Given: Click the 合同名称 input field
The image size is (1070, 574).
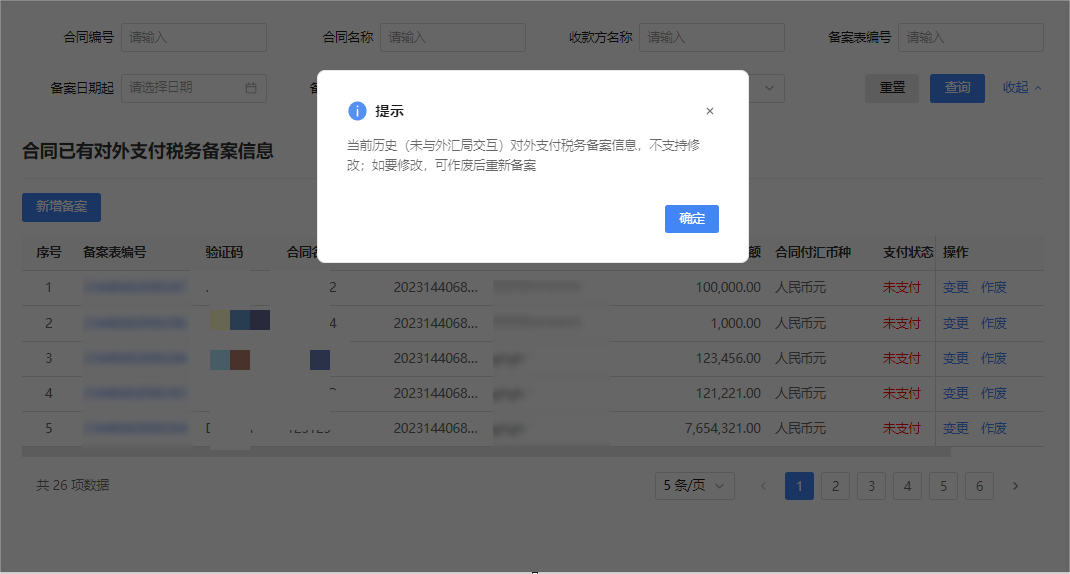Looking at the screenshot, I should pos(453,37).
